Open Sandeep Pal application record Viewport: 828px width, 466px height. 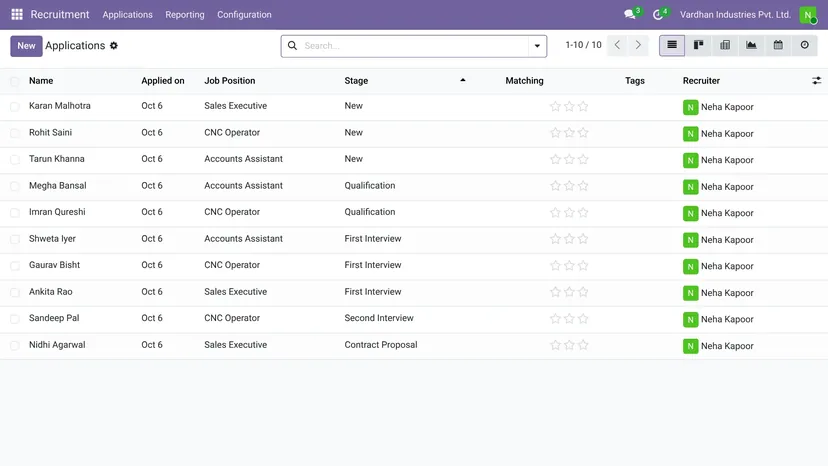tap(54, 318)
